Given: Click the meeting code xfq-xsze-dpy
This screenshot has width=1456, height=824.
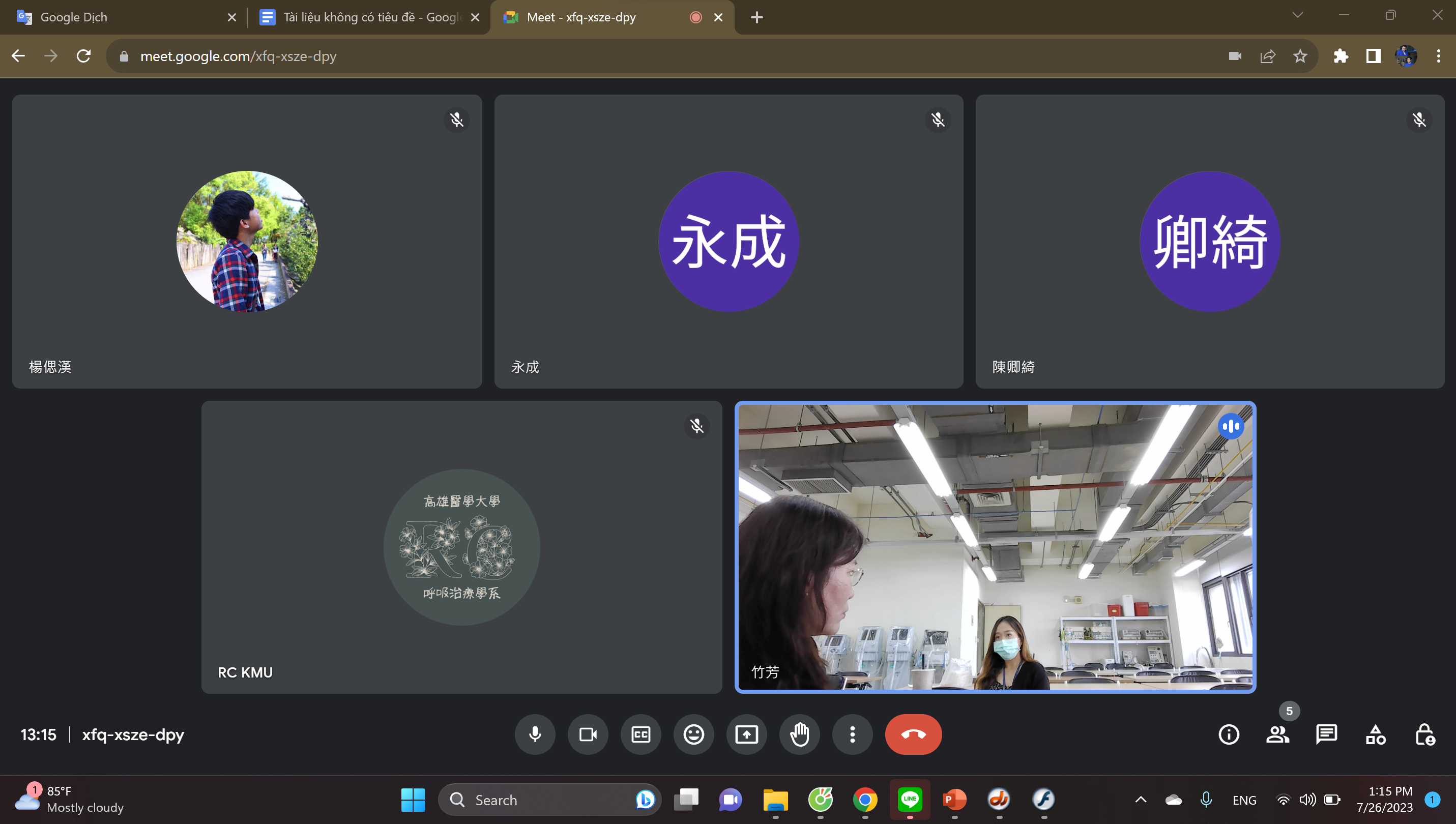Looking at the screenshot, I should coord(133,734).
